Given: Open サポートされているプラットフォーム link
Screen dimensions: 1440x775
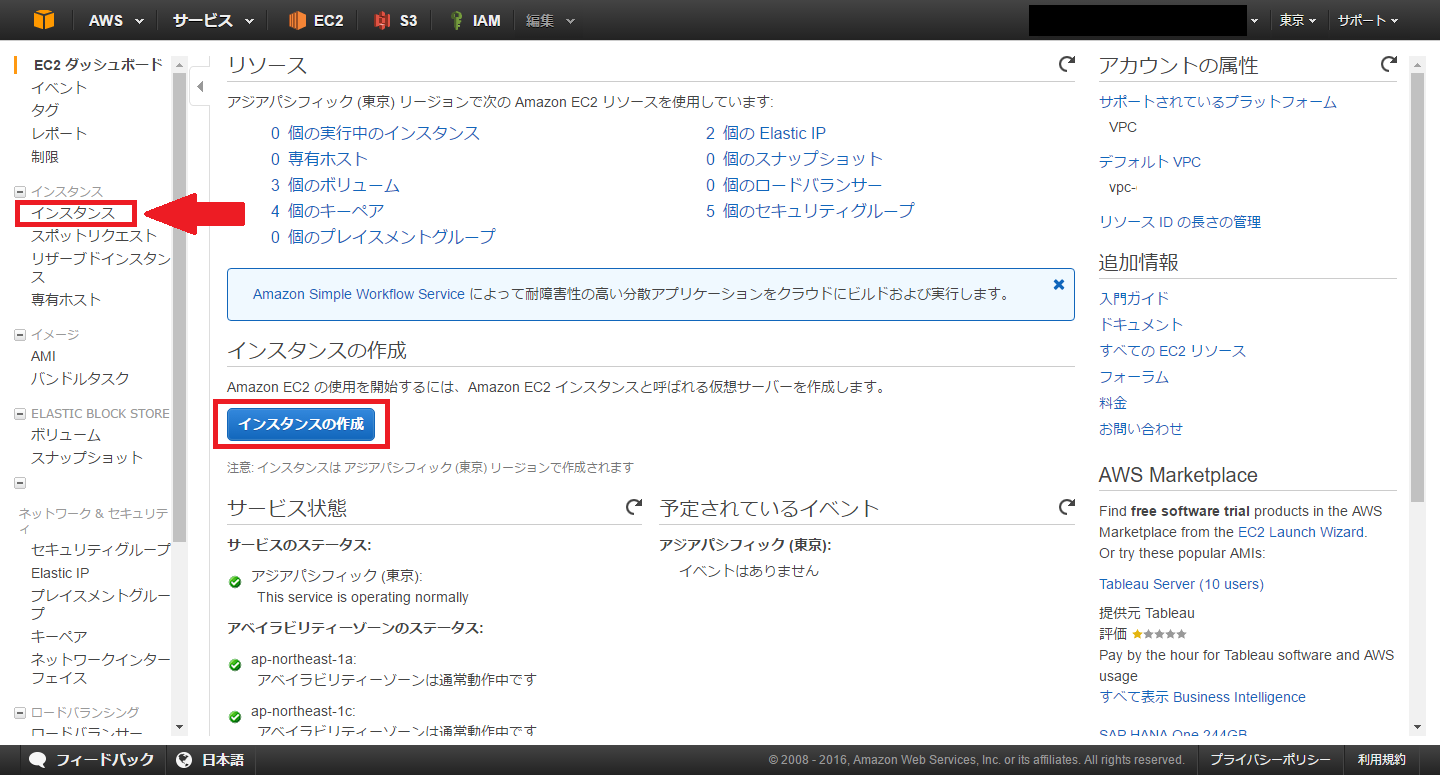Looking at the screenshot, I should coord(1218,102).
